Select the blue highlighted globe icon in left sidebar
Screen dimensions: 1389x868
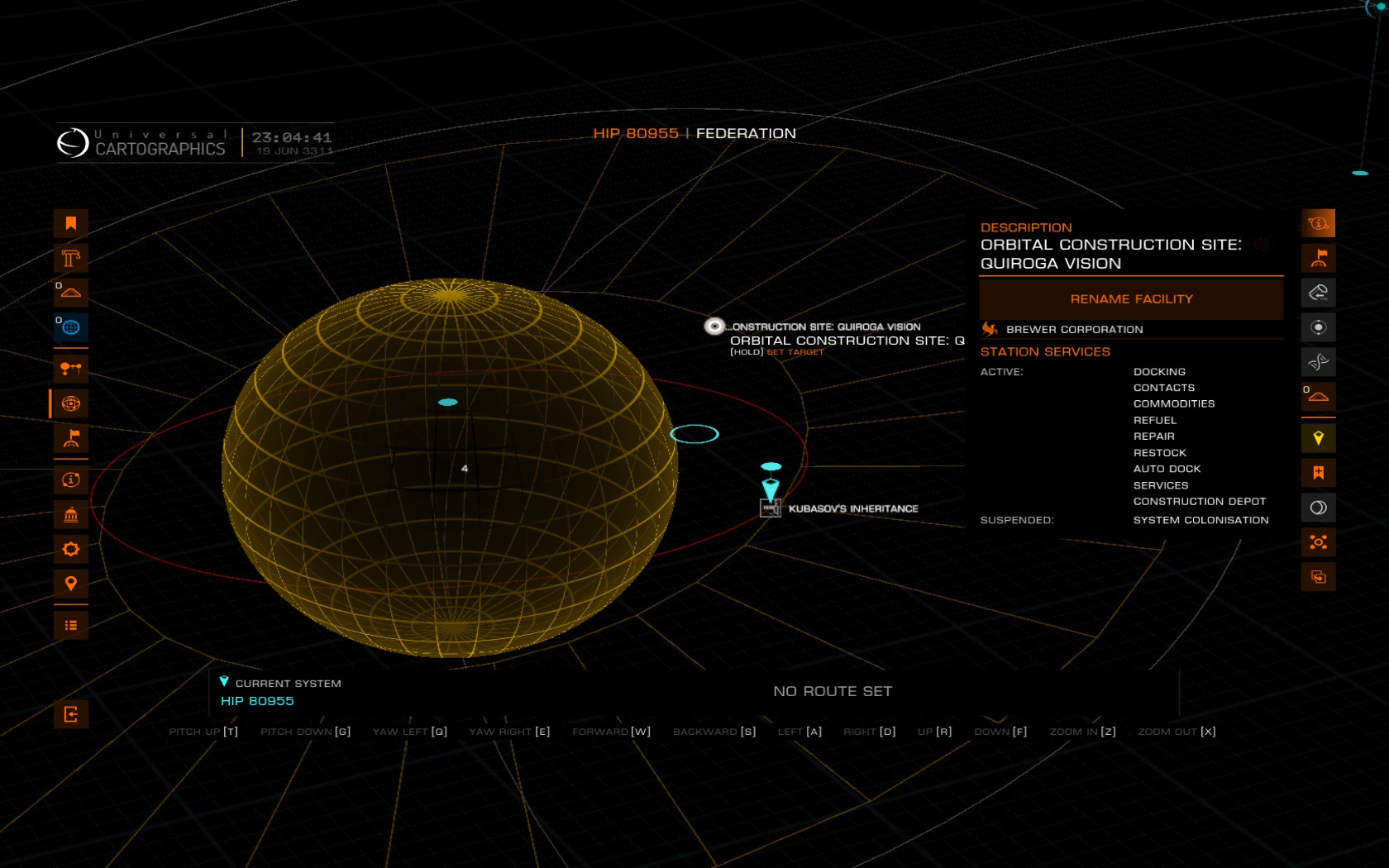point(71,327)
